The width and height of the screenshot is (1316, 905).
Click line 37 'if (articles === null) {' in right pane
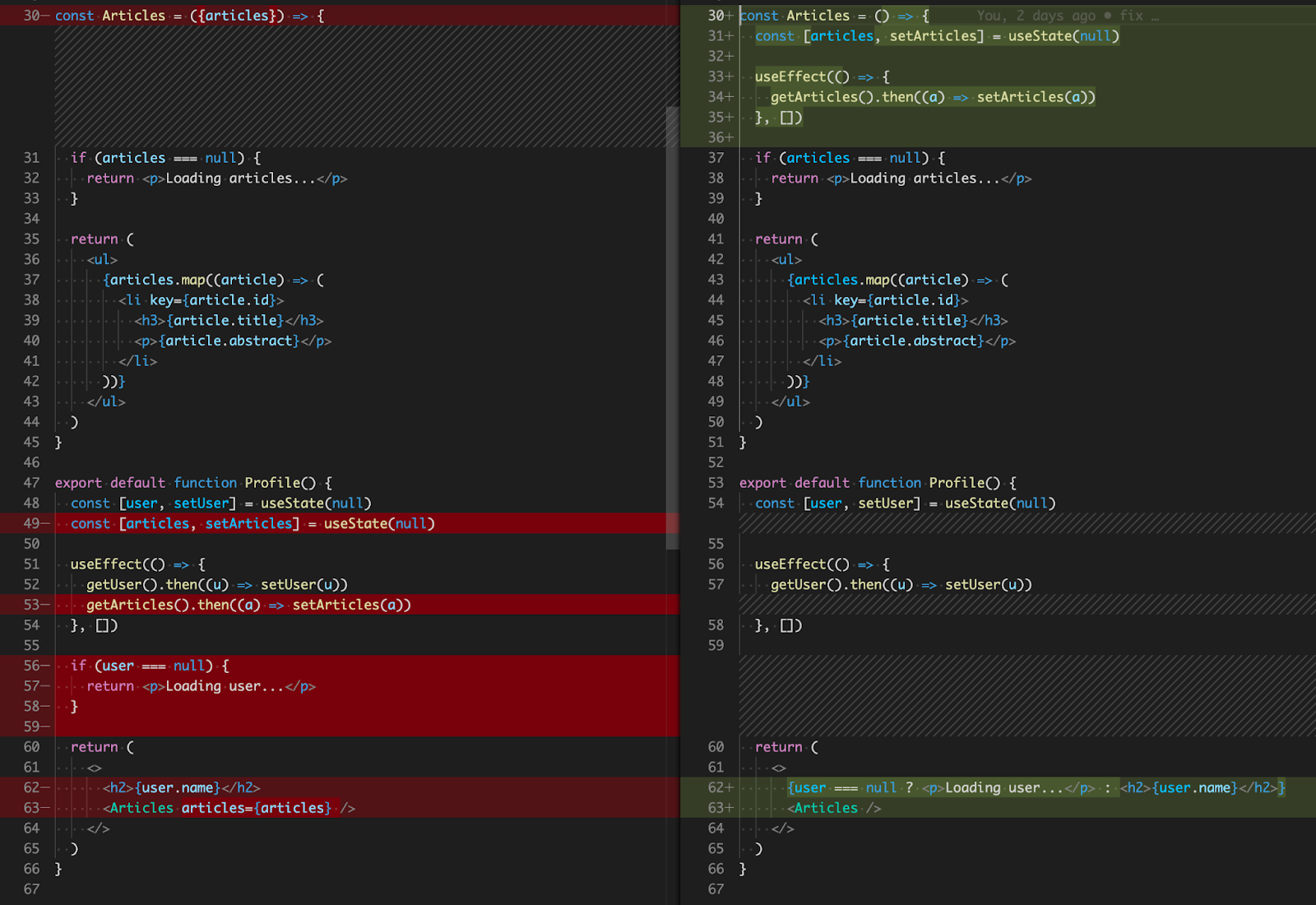[850, 158]
